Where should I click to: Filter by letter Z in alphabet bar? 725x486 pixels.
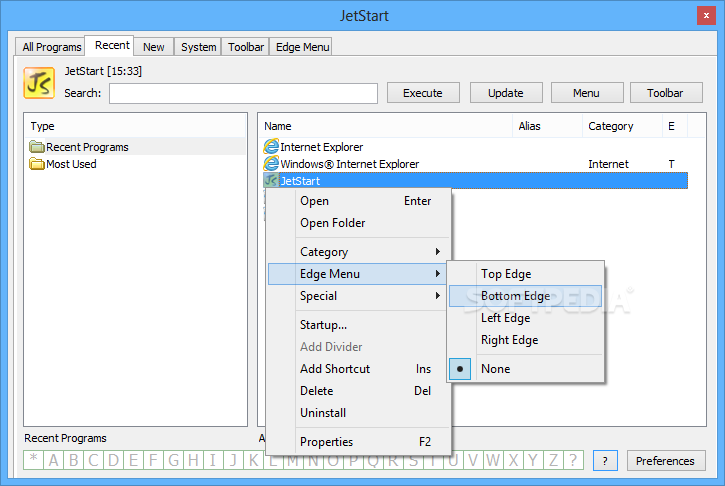(x=553, y=460)
